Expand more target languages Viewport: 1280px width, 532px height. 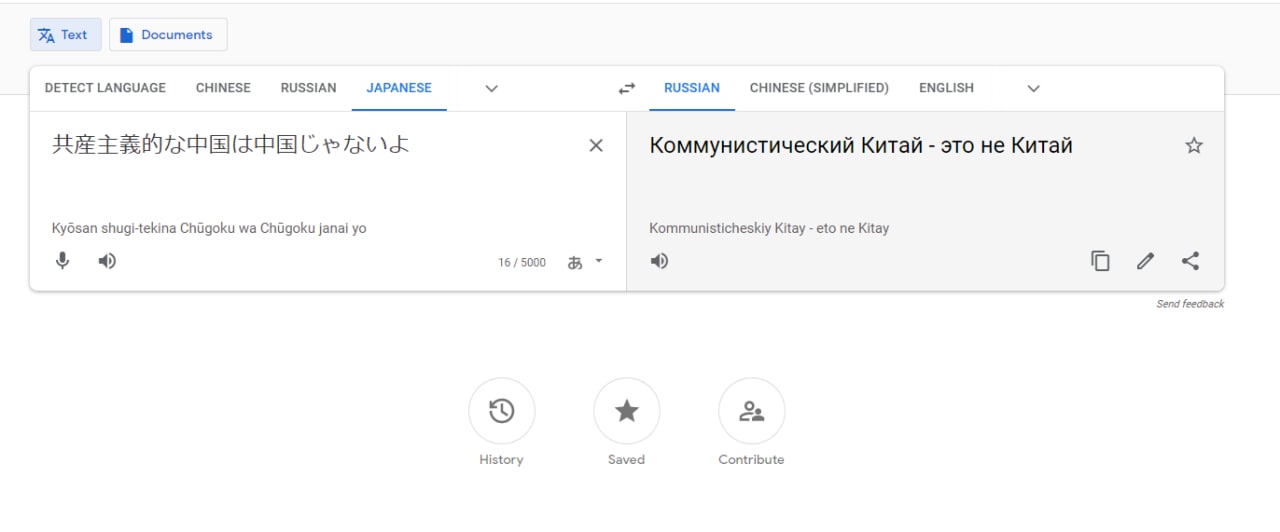tap(1033, 88)
